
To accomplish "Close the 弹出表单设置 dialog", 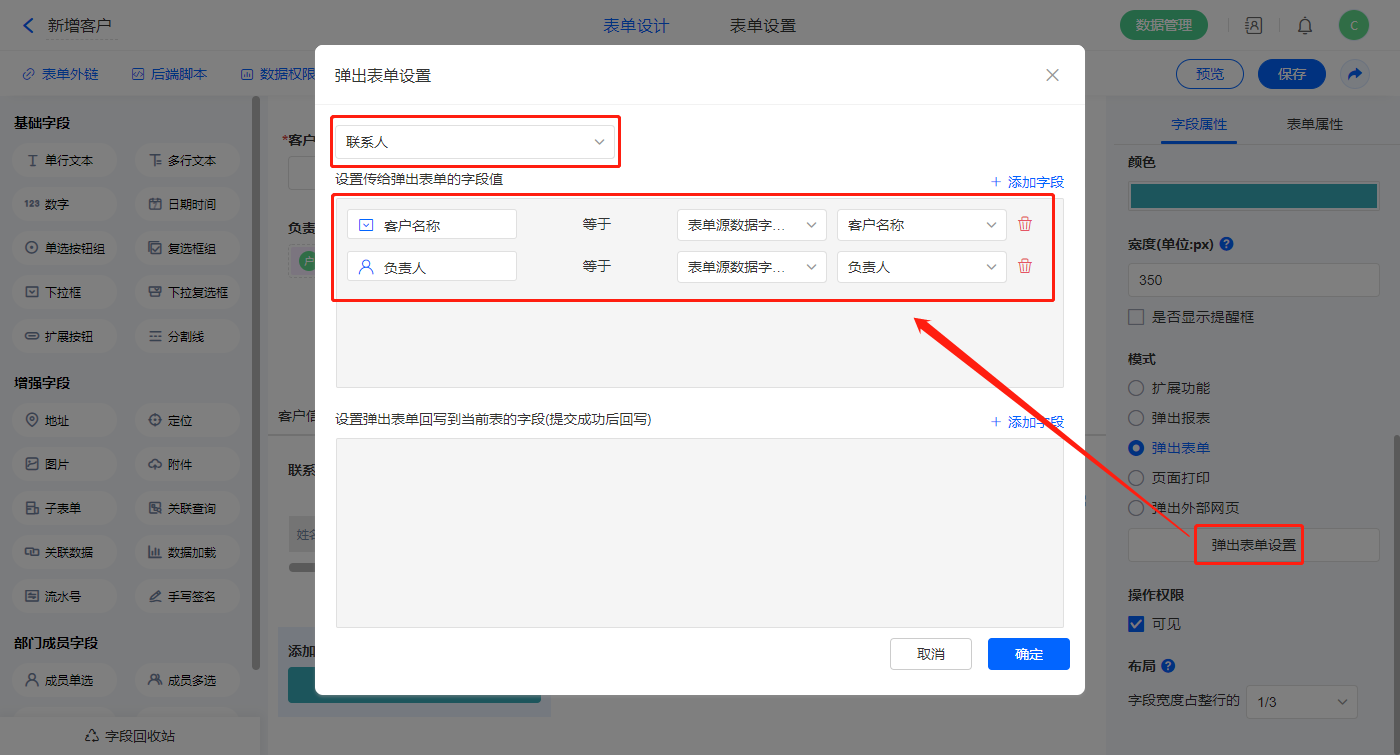I will point(1052,75).
